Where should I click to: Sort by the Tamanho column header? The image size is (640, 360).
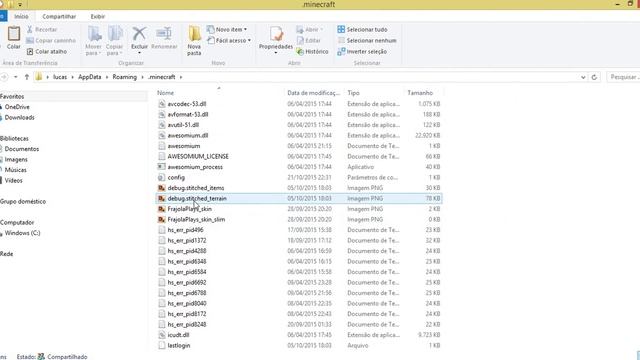[x=420, y=93]
